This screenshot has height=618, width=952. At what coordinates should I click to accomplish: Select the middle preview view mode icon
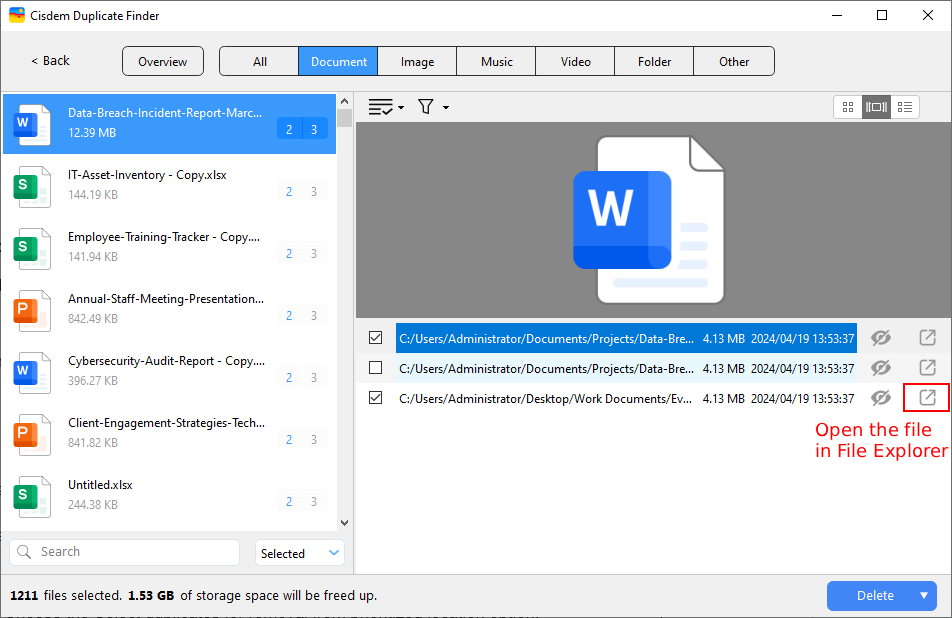876,107
